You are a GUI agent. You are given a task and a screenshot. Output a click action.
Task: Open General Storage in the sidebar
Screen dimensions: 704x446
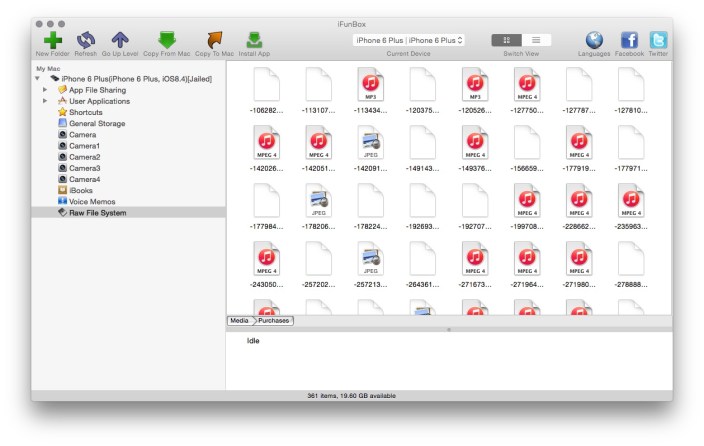(x=97, y=123)
